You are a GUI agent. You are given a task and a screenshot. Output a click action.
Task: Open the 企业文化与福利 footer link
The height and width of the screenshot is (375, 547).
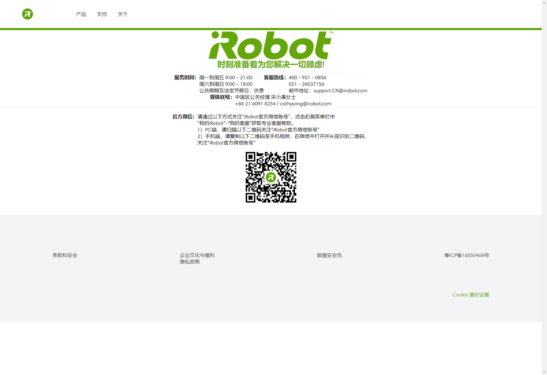point(197,255)
